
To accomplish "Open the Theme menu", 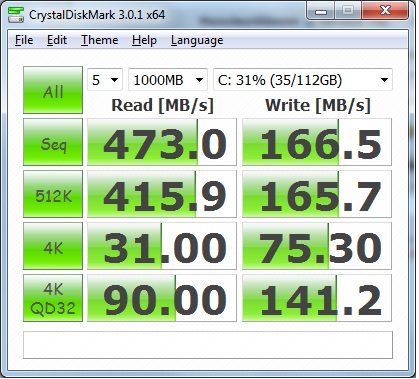I will [x=100, y=40].
